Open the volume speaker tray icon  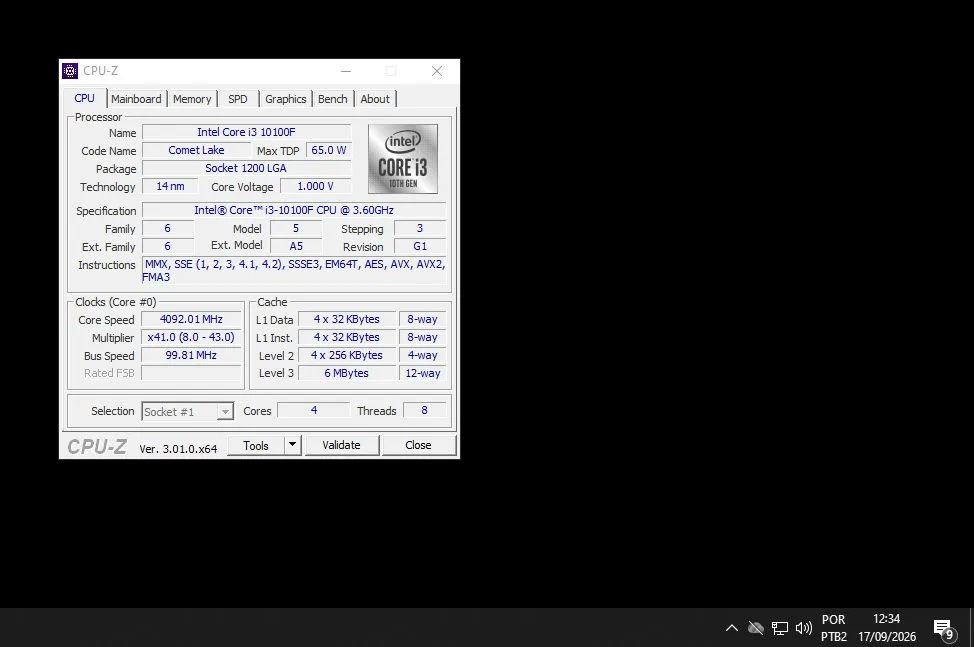pos(804,628)
